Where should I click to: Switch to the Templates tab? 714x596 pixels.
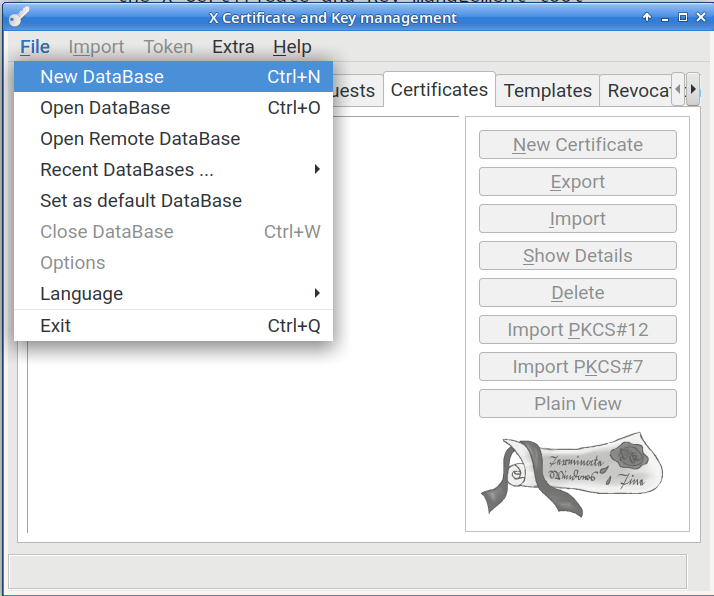point(547,91)
